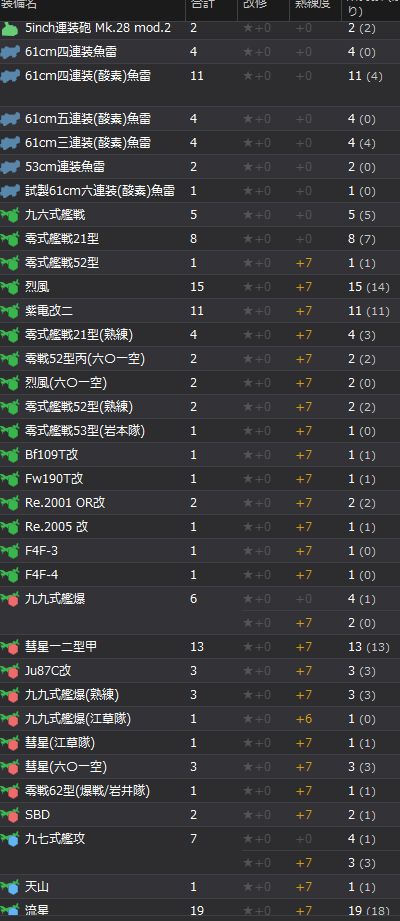Select the name text 5inch連装砲 Mk.28 mod.2
This screenshot has width=400, height=921.
pos(98,28)
